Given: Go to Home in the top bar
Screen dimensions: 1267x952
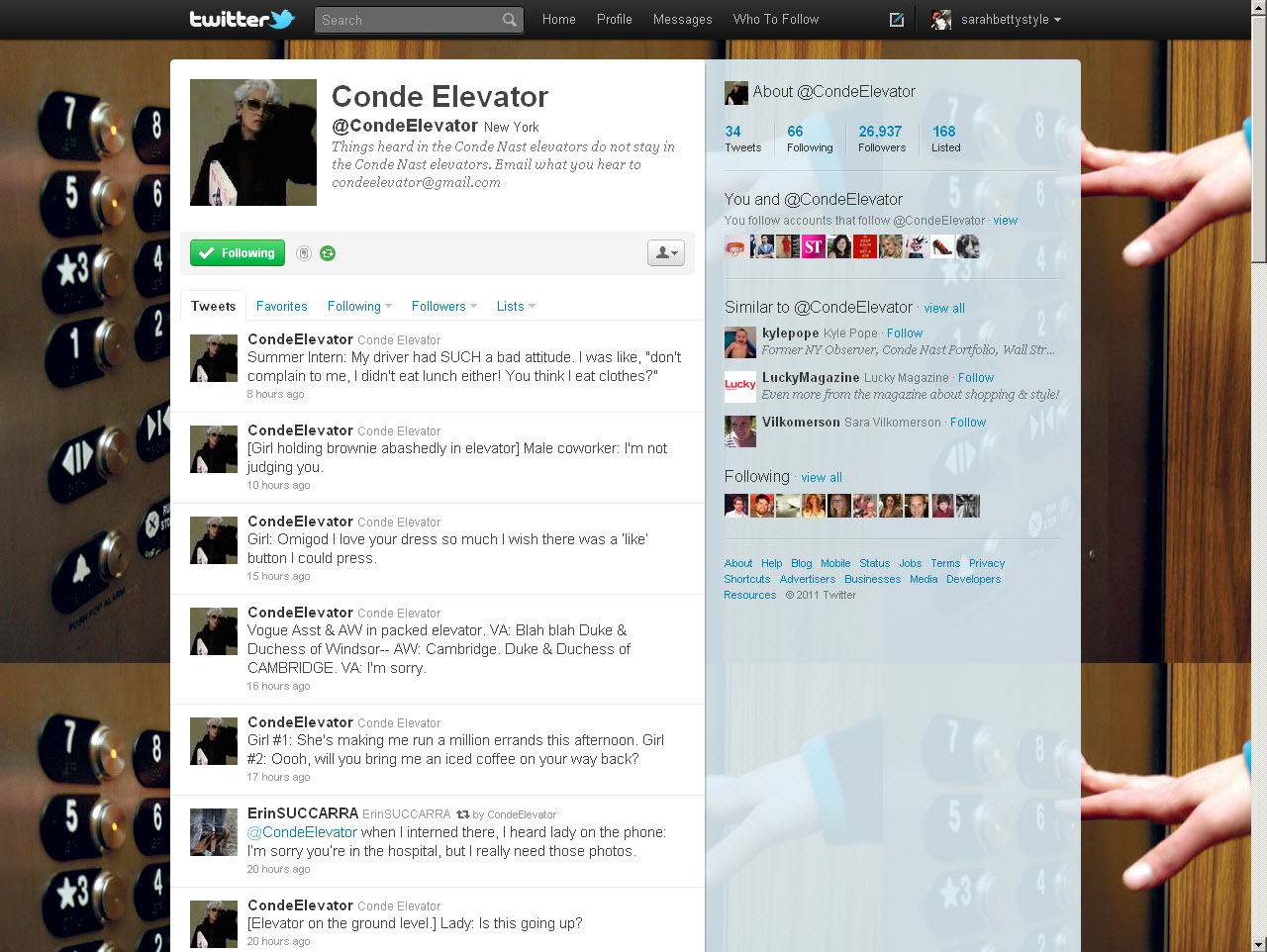Looking at the screenshot, I should 559,20.
